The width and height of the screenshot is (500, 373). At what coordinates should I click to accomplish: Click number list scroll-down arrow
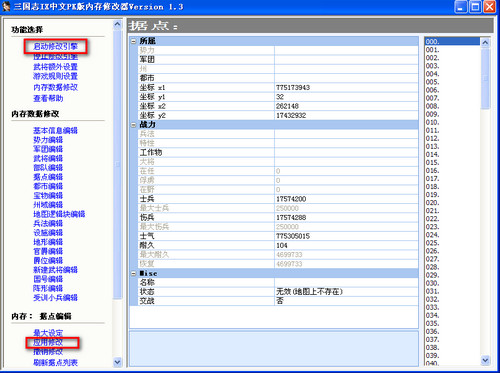point(485,360)
